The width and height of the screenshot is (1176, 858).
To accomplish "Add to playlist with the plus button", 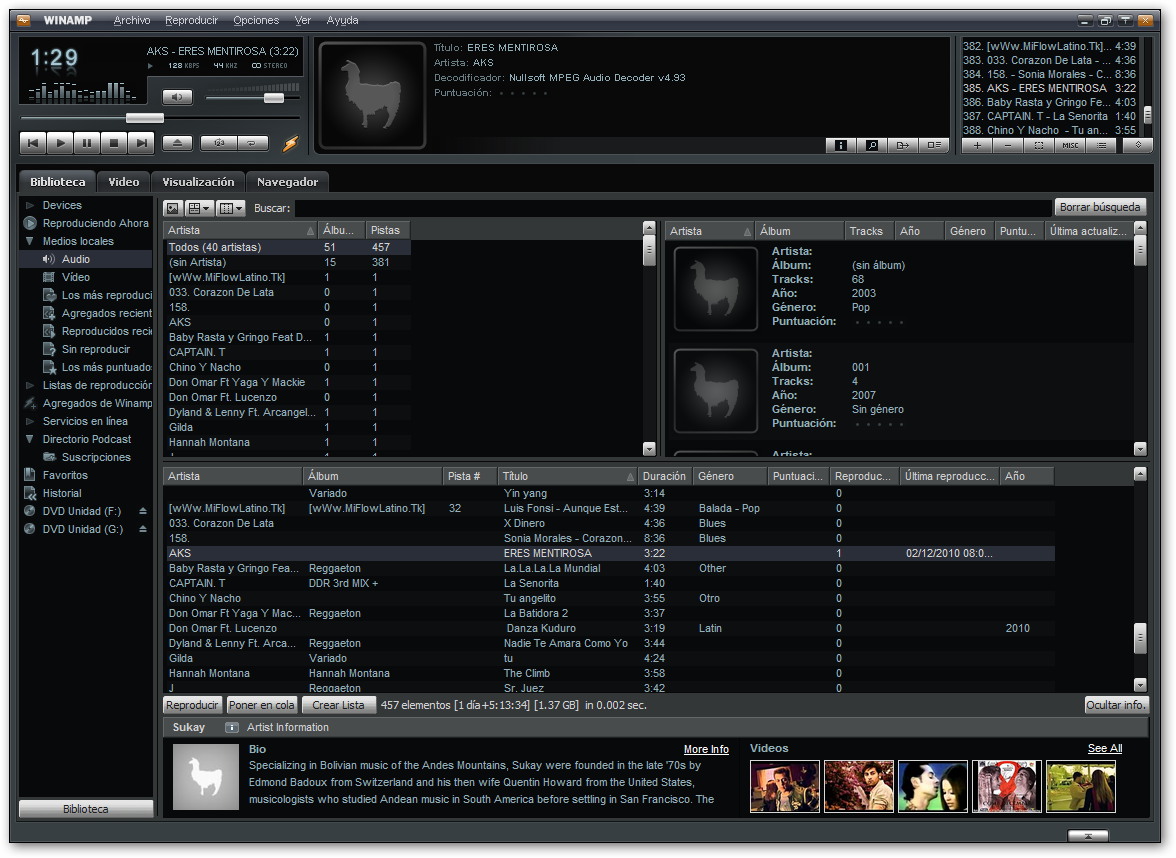I will point(977,145).
